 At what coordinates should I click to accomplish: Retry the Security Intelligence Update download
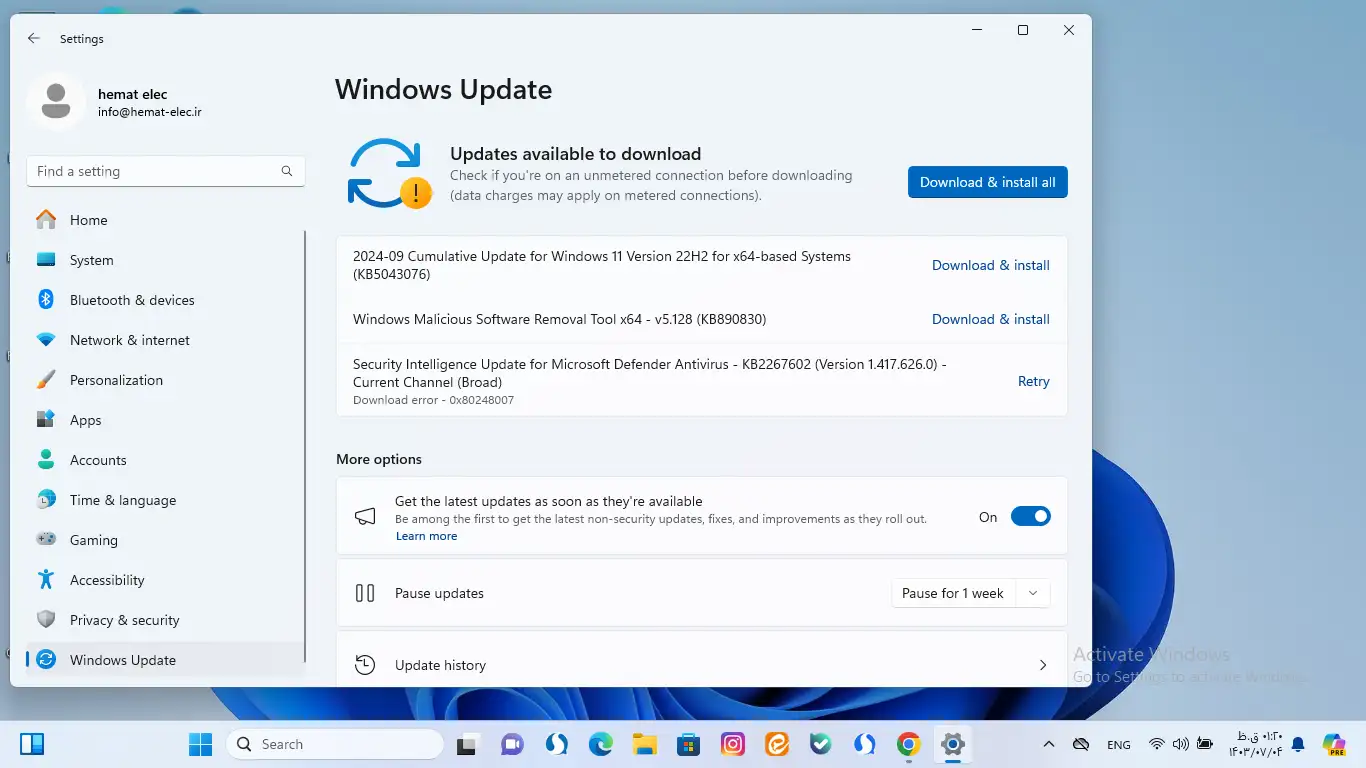click(x=1033, y=381)
